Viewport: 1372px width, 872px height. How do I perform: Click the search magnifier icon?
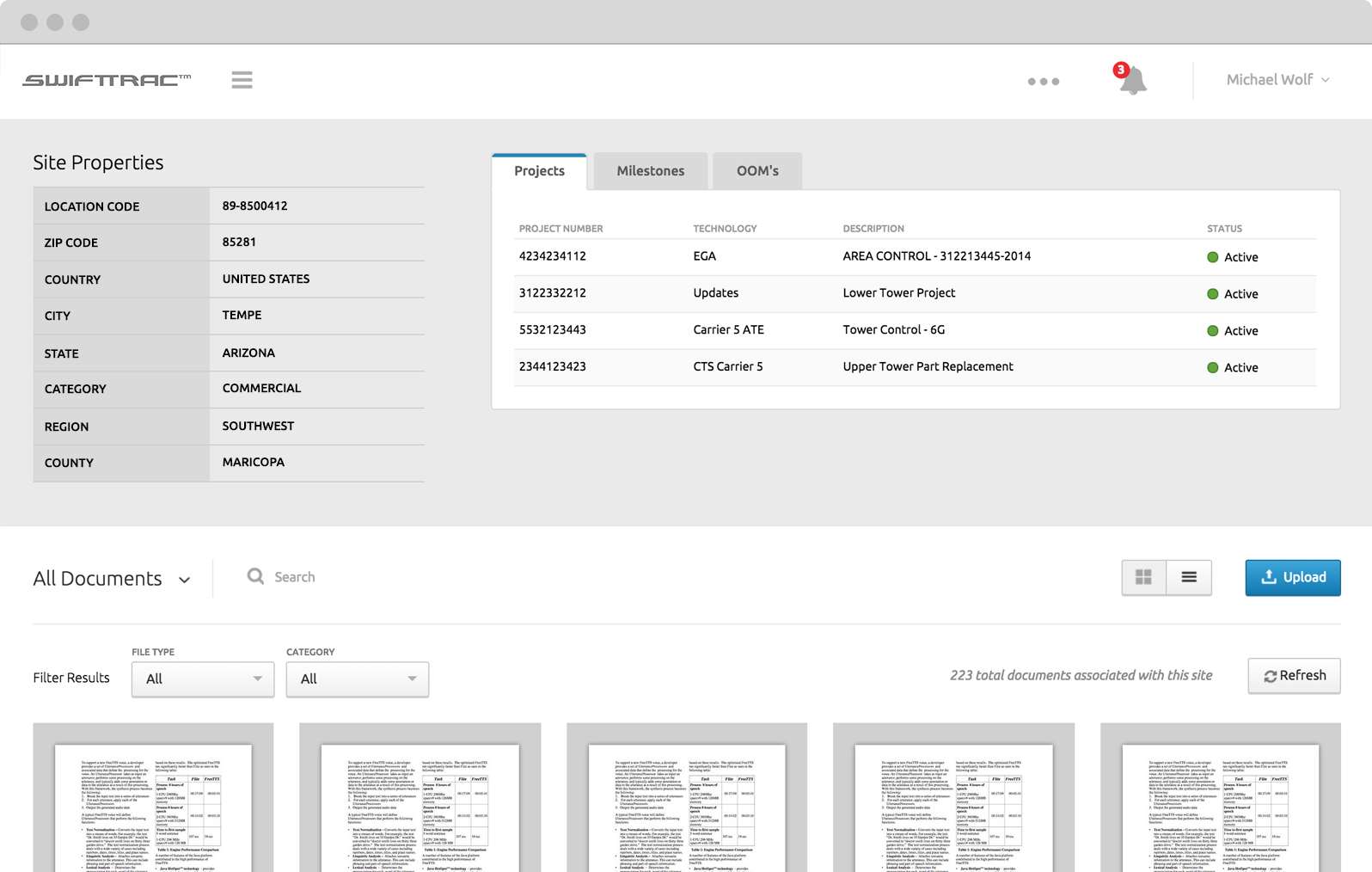point(255,576)
